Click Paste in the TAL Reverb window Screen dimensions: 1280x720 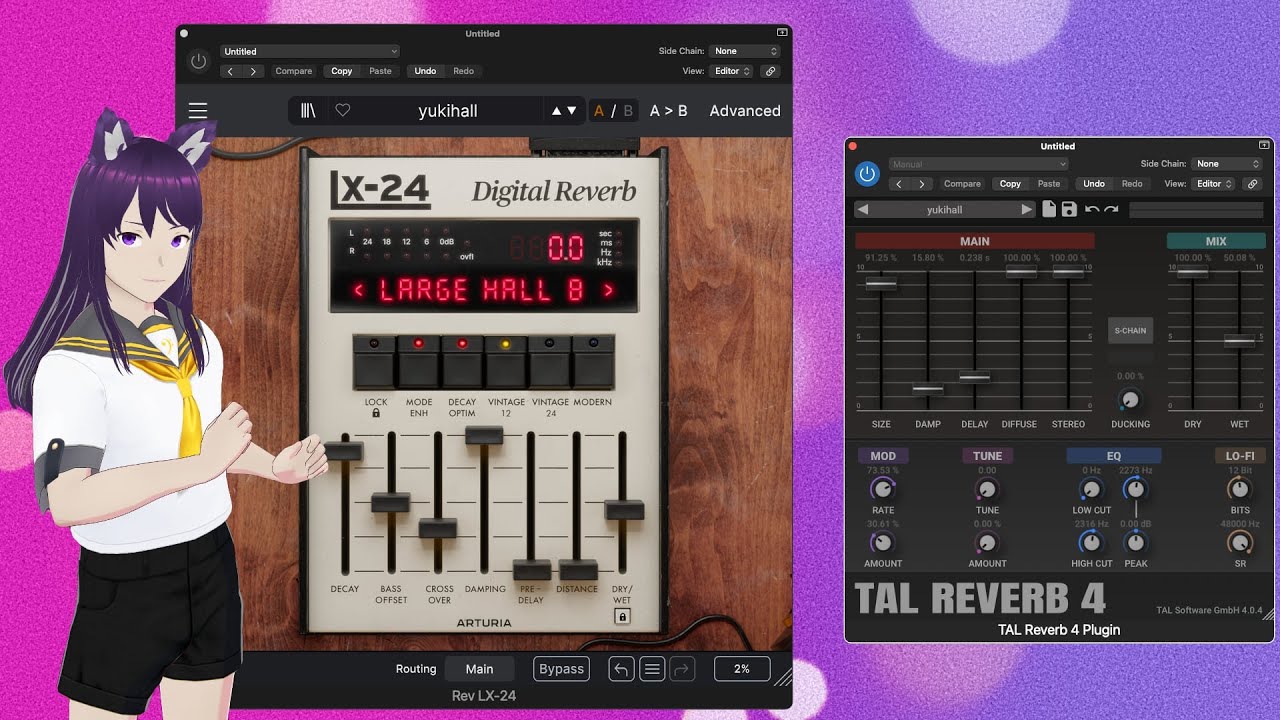pos(1049,184)
